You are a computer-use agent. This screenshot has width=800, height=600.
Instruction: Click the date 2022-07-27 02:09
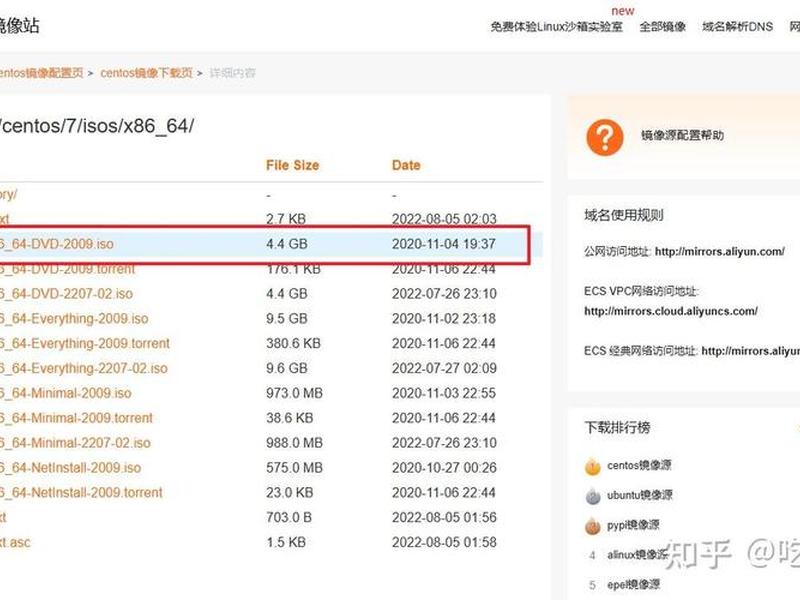click(x=444, y=368)
